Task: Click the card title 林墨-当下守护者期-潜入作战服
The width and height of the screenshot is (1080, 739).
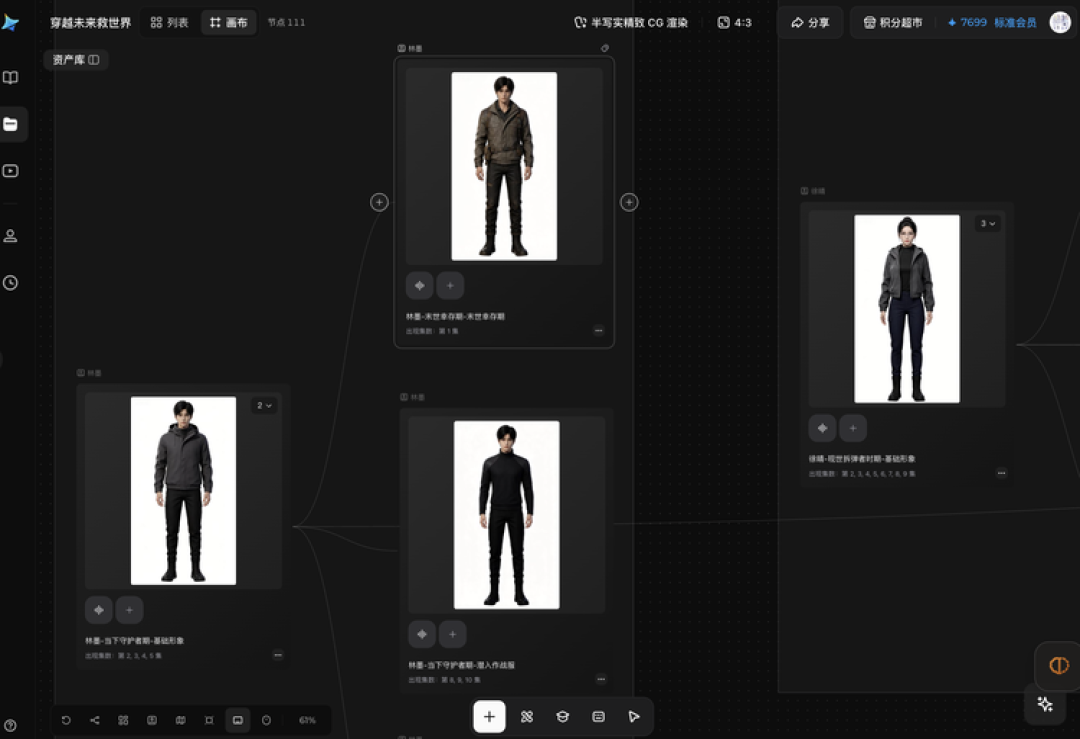Action: pos(461,665)
